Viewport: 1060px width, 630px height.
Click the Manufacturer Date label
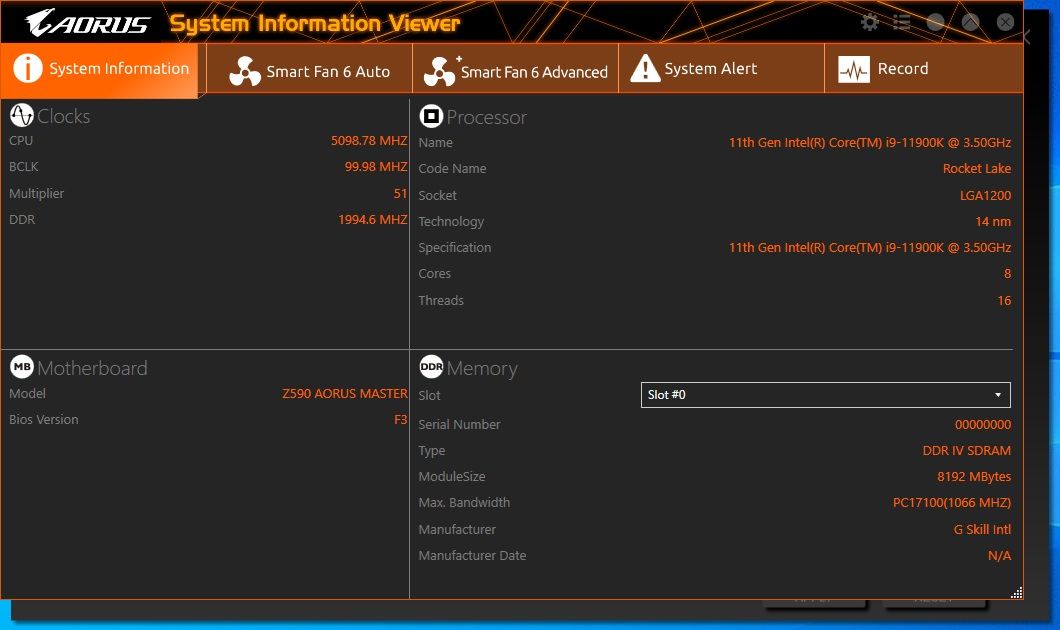click(x=472, y=556)
